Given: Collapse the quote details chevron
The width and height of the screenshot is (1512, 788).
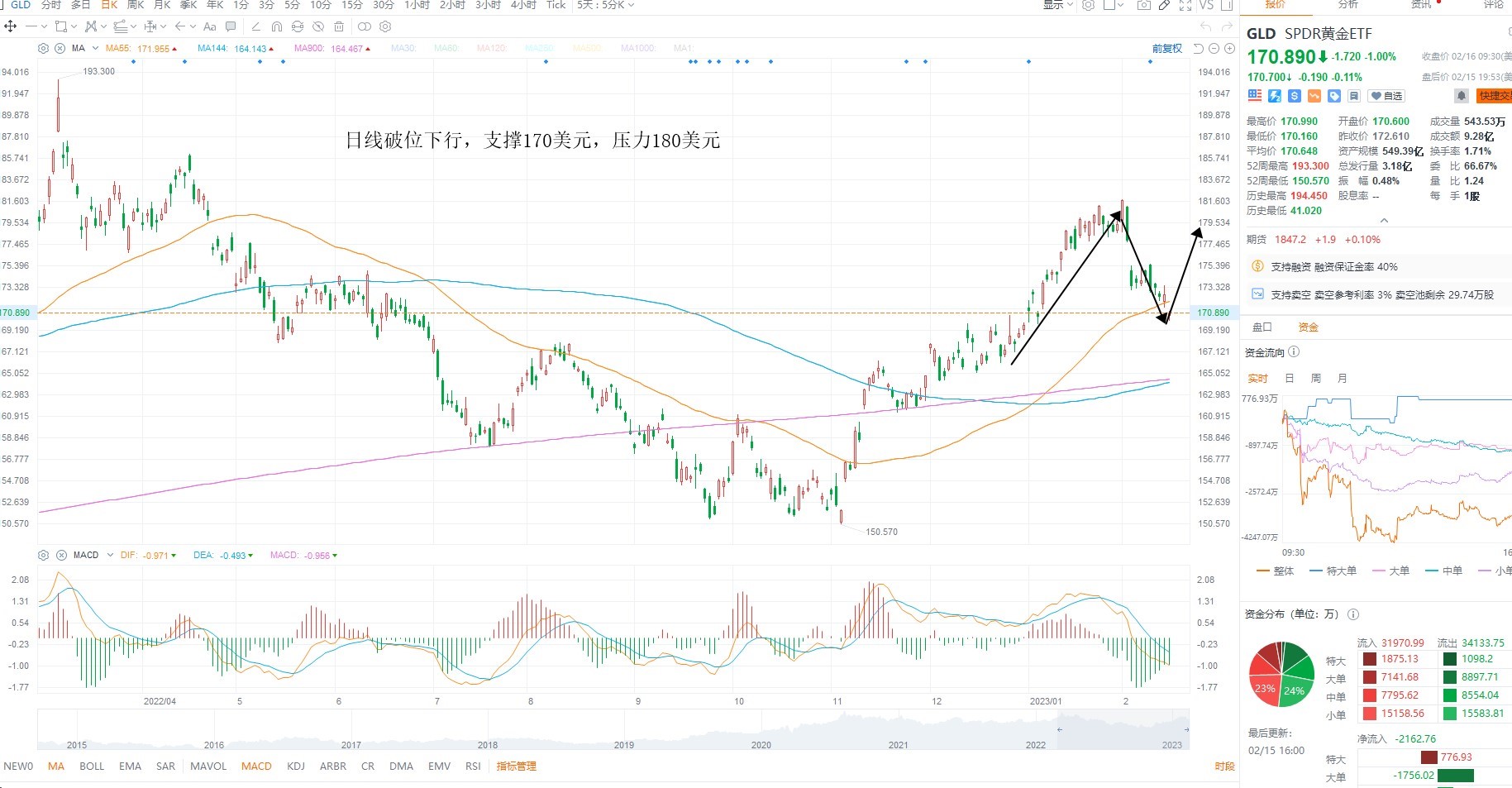Looking at the screenshot, I should [x=1384, y=221].
